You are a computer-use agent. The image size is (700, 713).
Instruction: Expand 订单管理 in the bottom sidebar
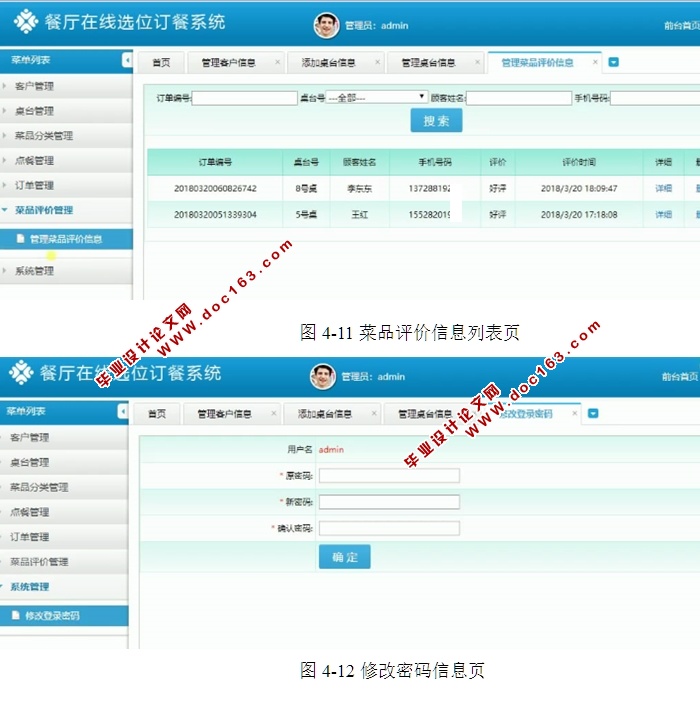[64, 537]
